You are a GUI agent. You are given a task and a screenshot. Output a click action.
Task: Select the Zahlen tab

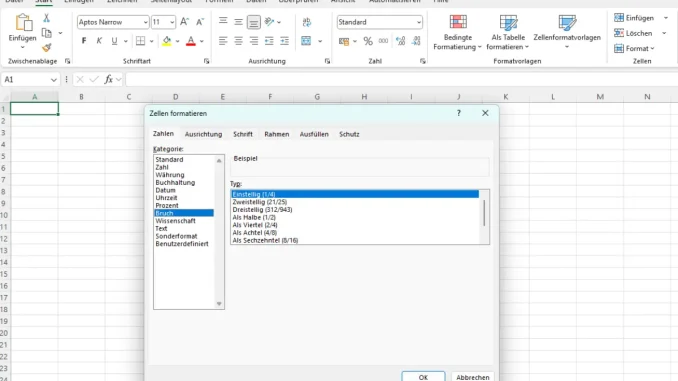click(163, 134)
